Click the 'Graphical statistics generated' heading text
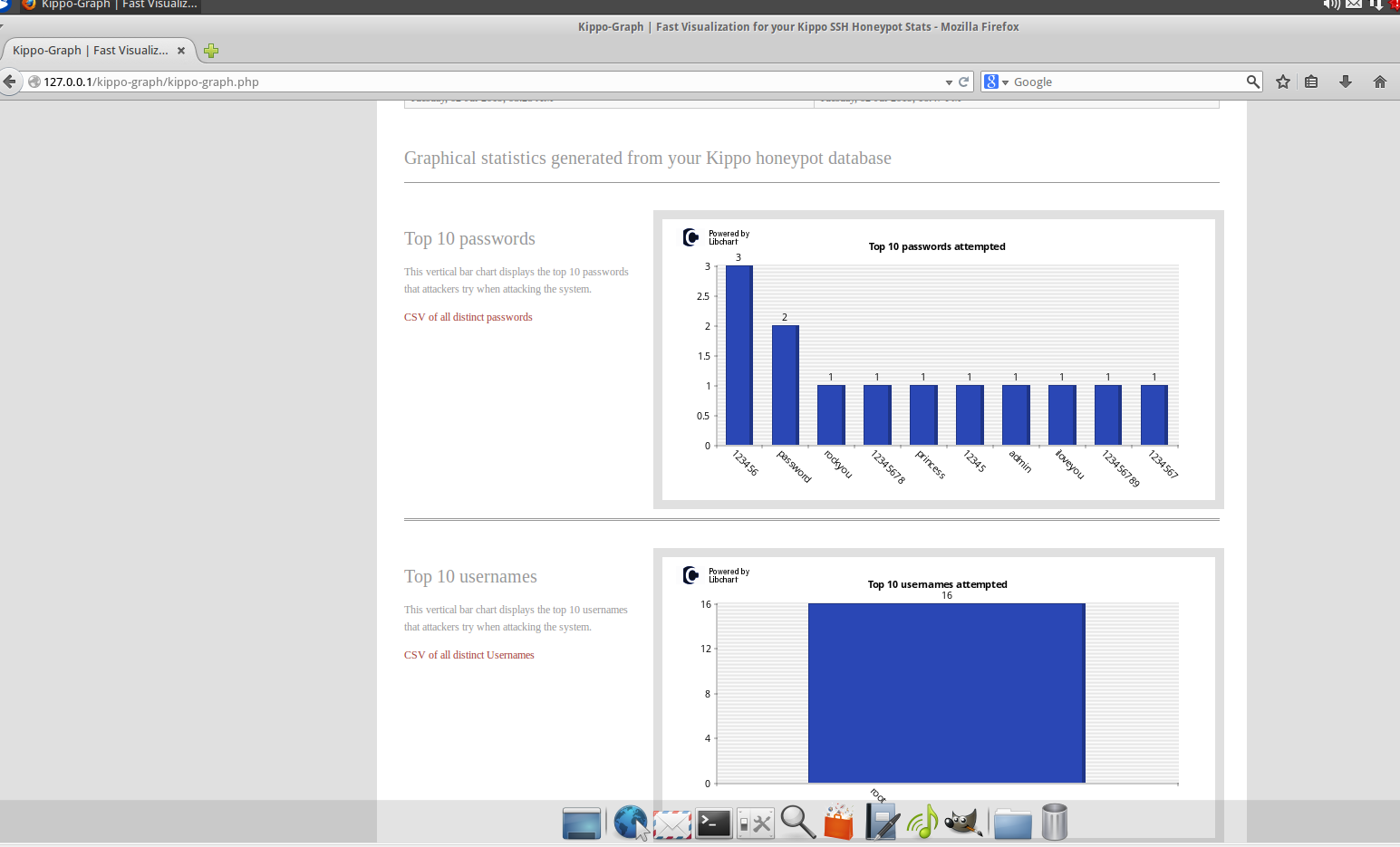1400x847 pixels. click(x=648, y=159)
